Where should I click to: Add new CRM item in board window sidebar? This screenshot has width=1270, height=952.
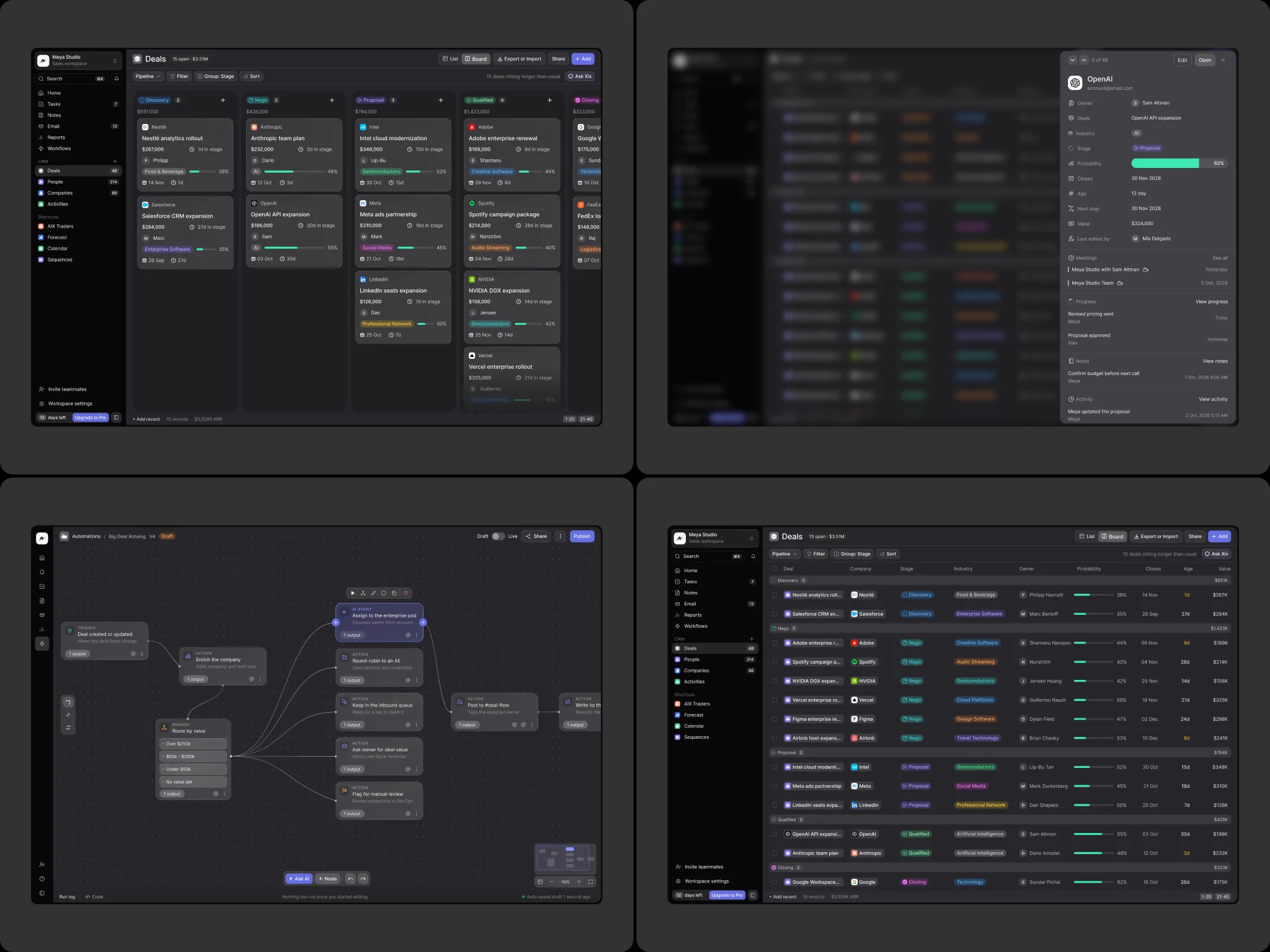tap(115, 161)
